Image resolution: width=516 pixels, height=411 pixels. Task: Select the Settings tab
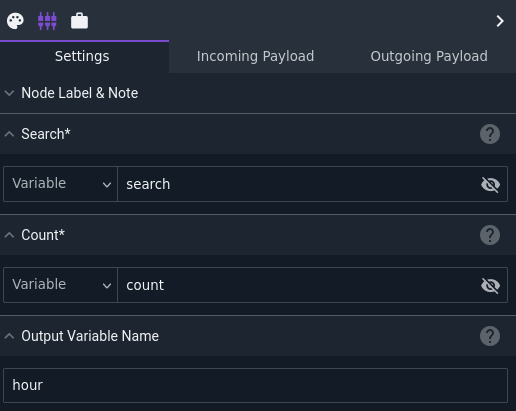coord(82,56)
